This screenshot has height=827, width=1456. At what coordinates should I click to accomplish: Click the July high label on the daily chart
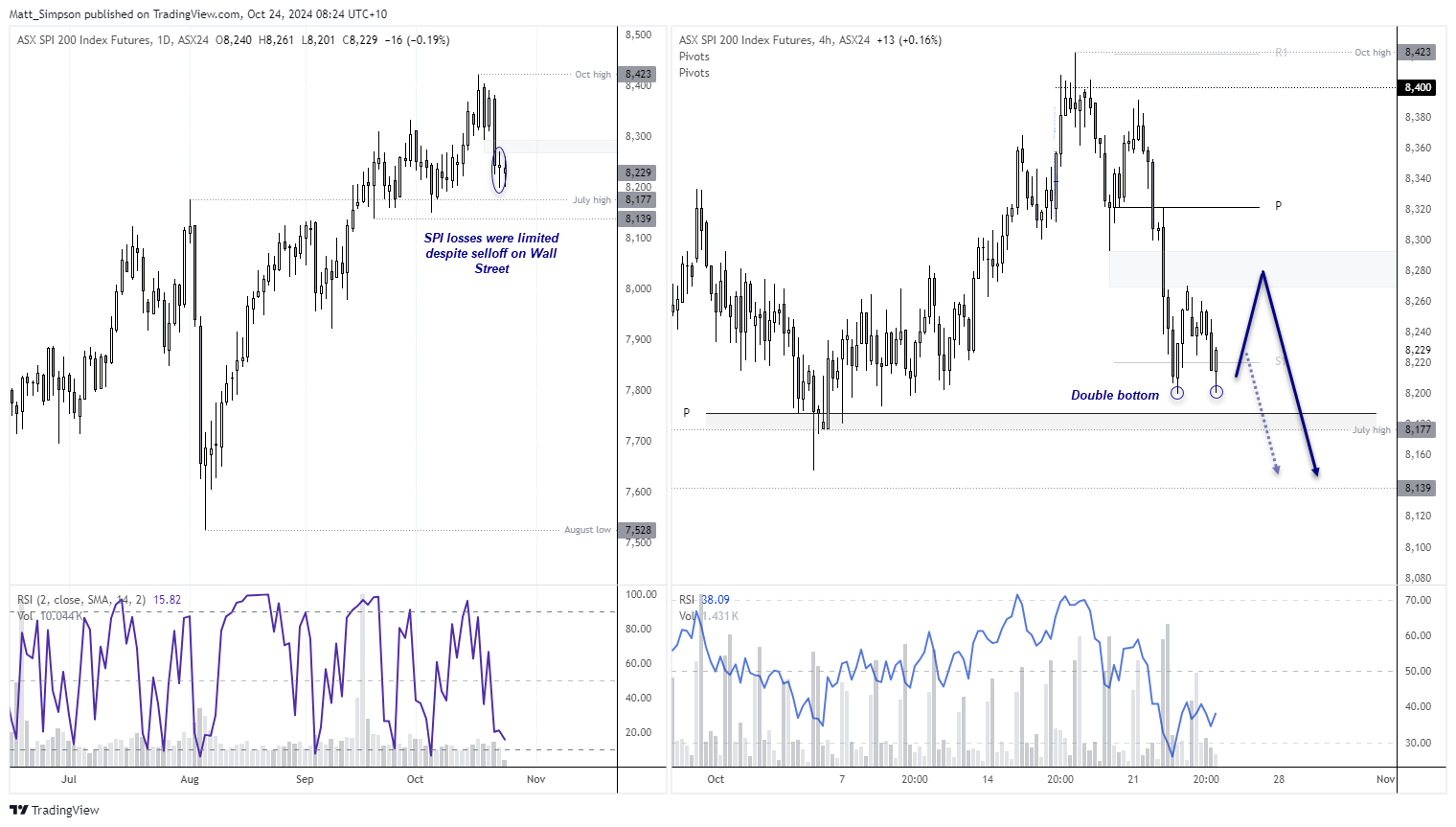tap(591, 200)
